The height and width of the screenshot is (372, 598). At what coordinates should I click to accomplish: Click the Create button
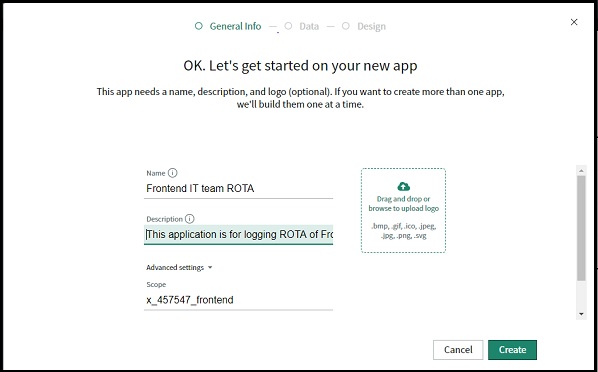click(512, 350)
